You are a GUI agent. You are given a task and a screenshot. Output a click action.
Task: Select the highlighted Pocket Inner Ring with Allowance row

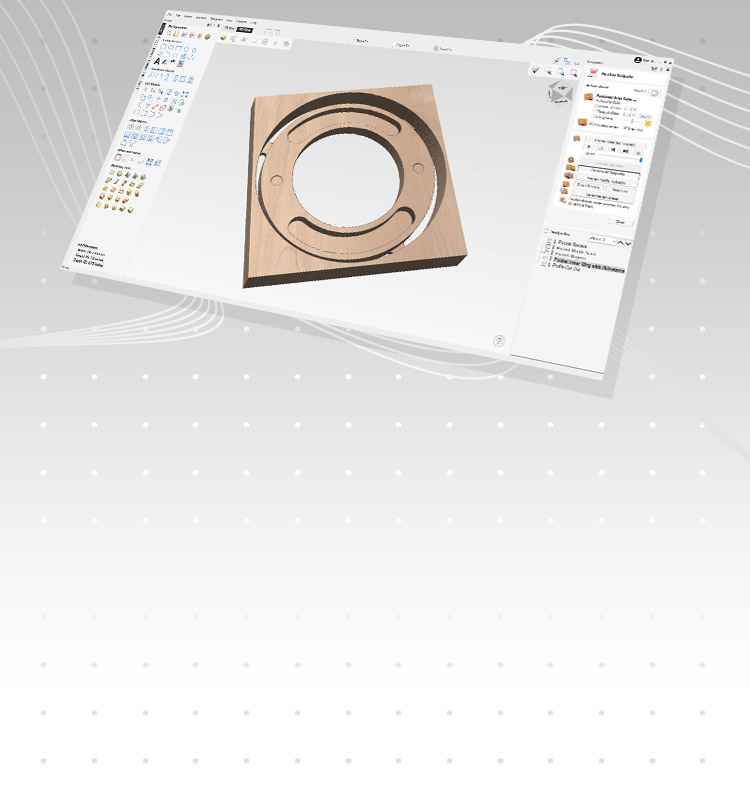pyautogui.click(x=588, y=264)
